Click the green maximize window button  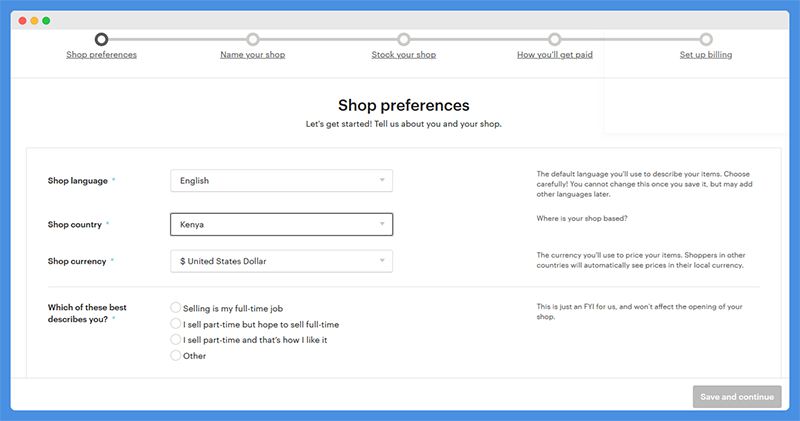(x=46, y=21)
